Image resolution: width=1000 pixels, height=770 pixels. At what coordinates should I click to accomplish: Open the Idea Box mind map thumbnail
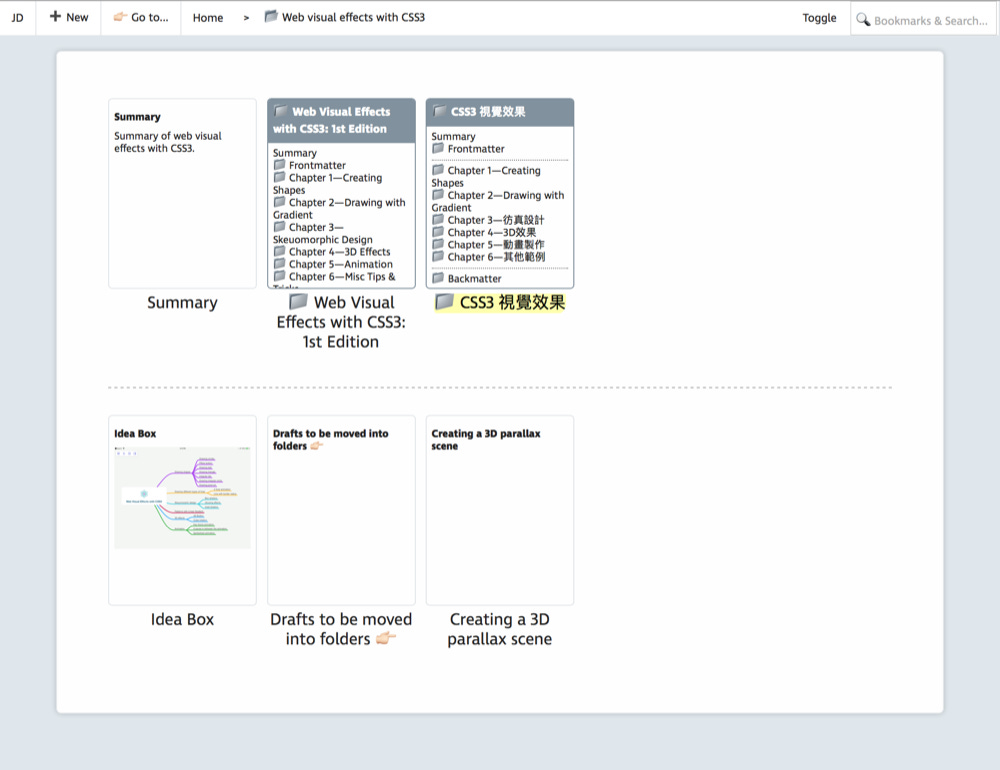(182, 497)
